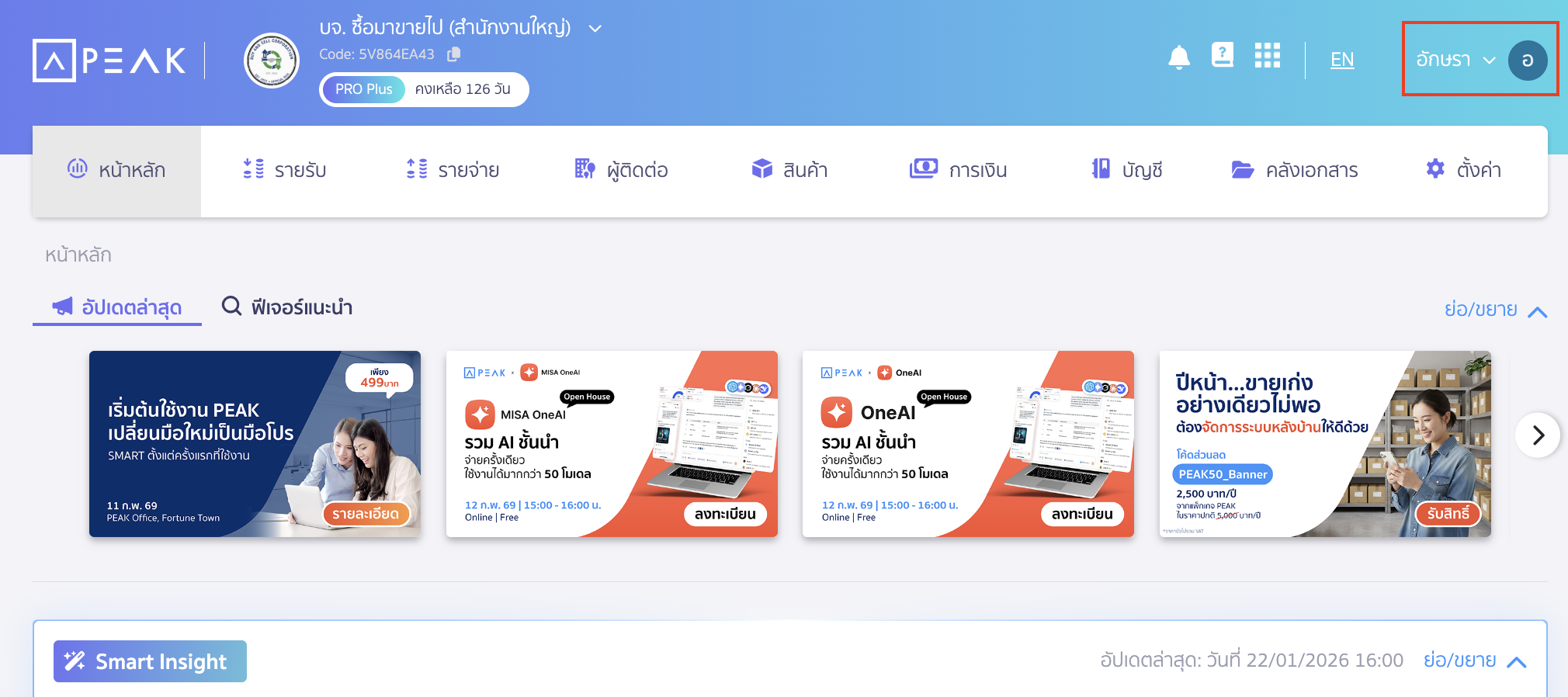Click the company name บจ. ซื้อมาขายไป
The image size is (1568, 697).
point(445,28)
